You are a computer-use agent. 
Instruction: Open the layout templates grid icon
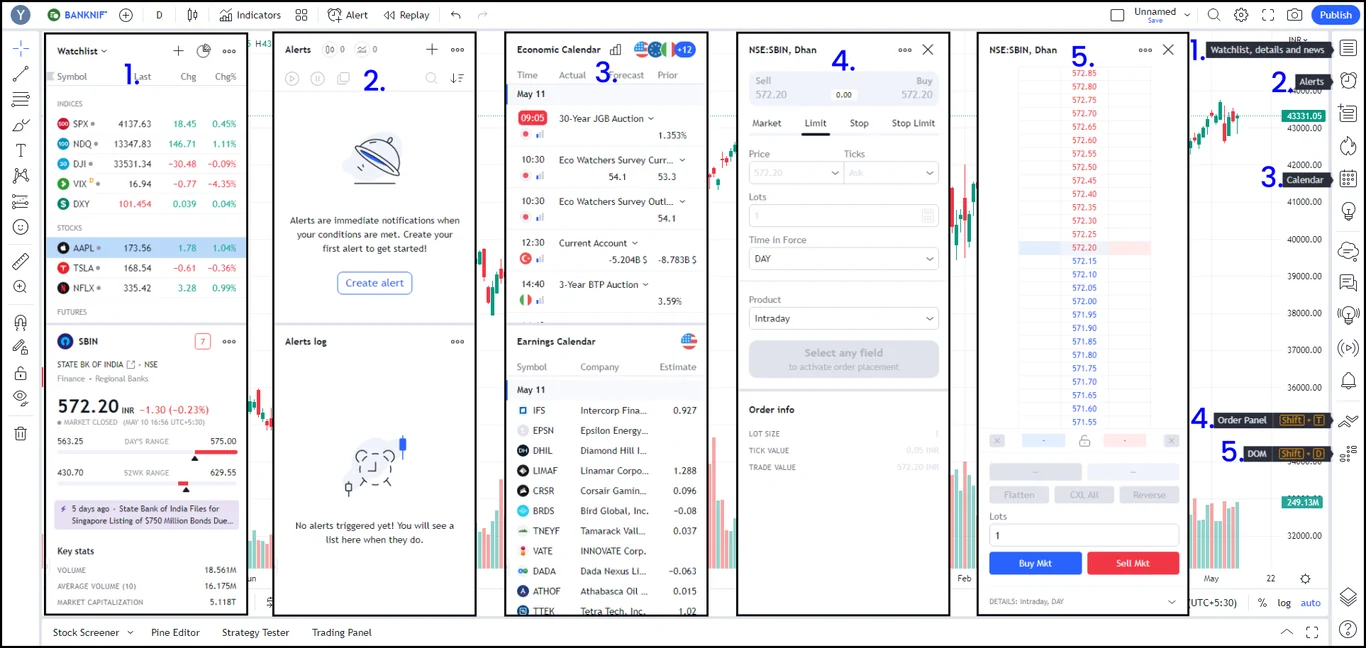(301, 15)
